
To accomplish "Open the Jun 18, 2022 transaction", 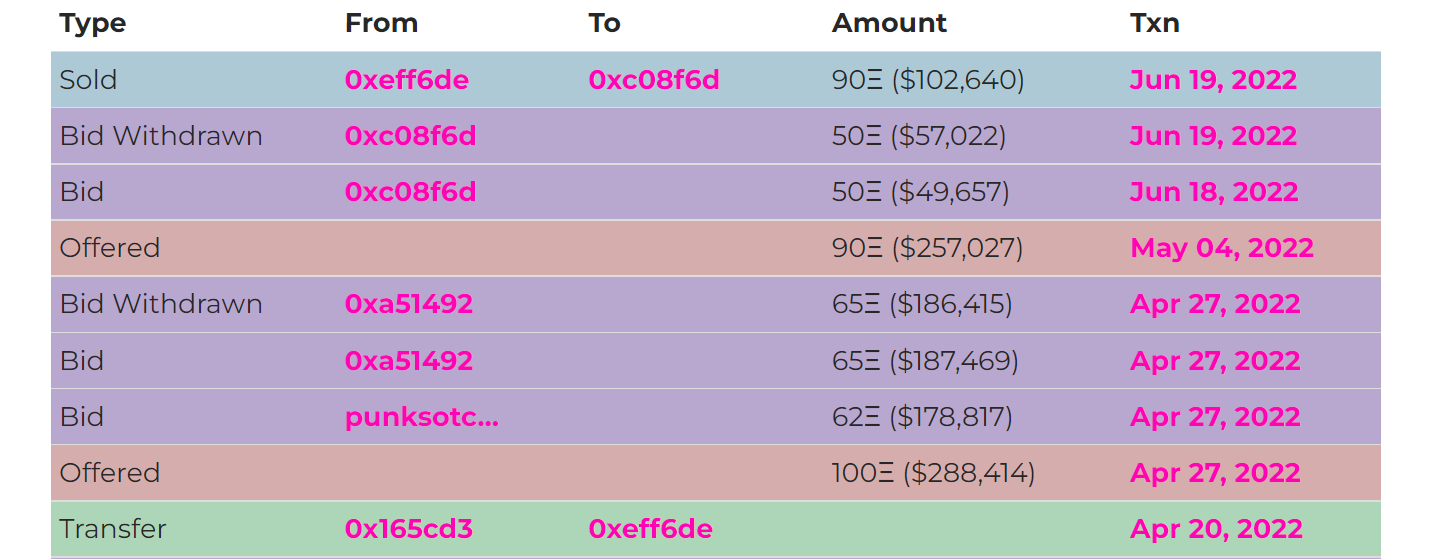I will click(x=1213, y=192).
